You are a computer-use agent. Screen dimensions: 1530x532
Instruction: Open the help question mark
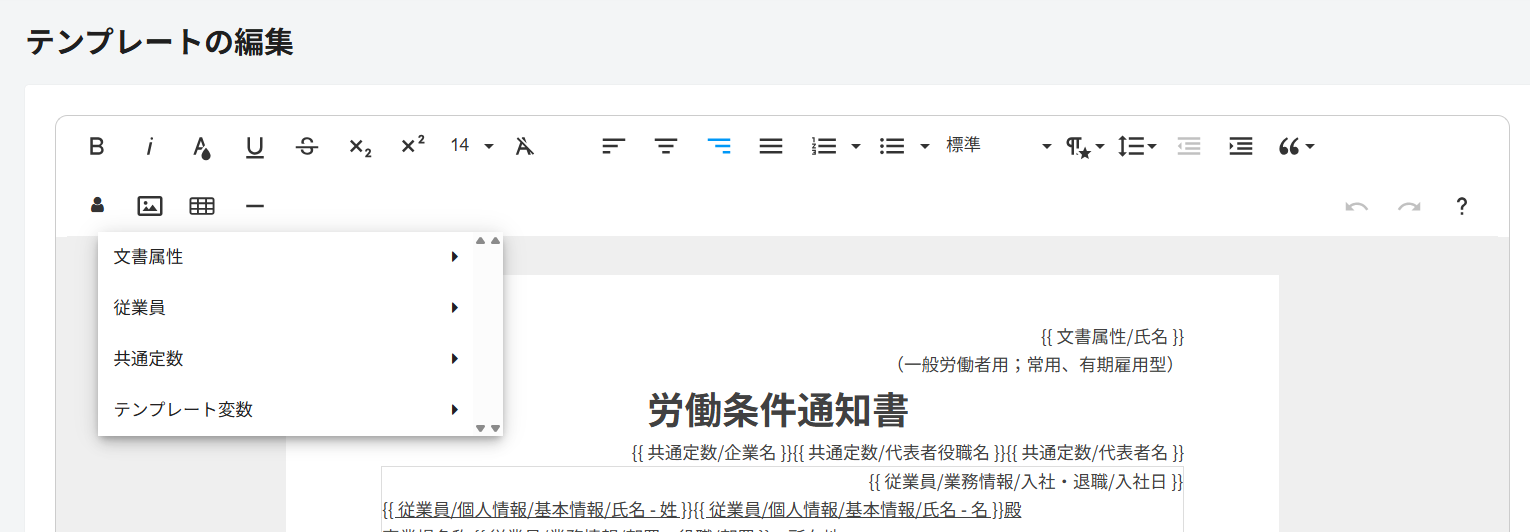pyautogui.click(x=1461, y=206)
